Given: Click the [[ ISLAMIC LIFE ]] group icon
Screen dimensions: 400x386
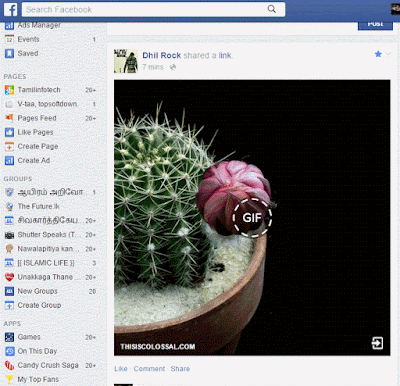Looking at the screenshot, I should 9,263.
